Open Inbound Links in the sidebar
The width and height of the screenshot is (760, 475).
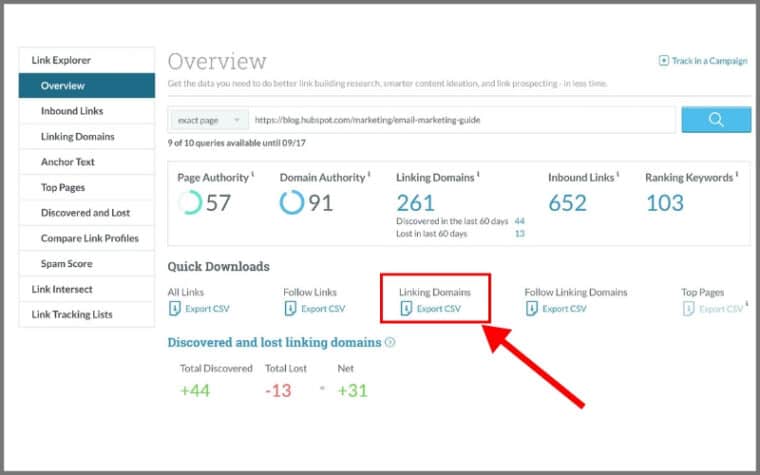tap(72, 111)
